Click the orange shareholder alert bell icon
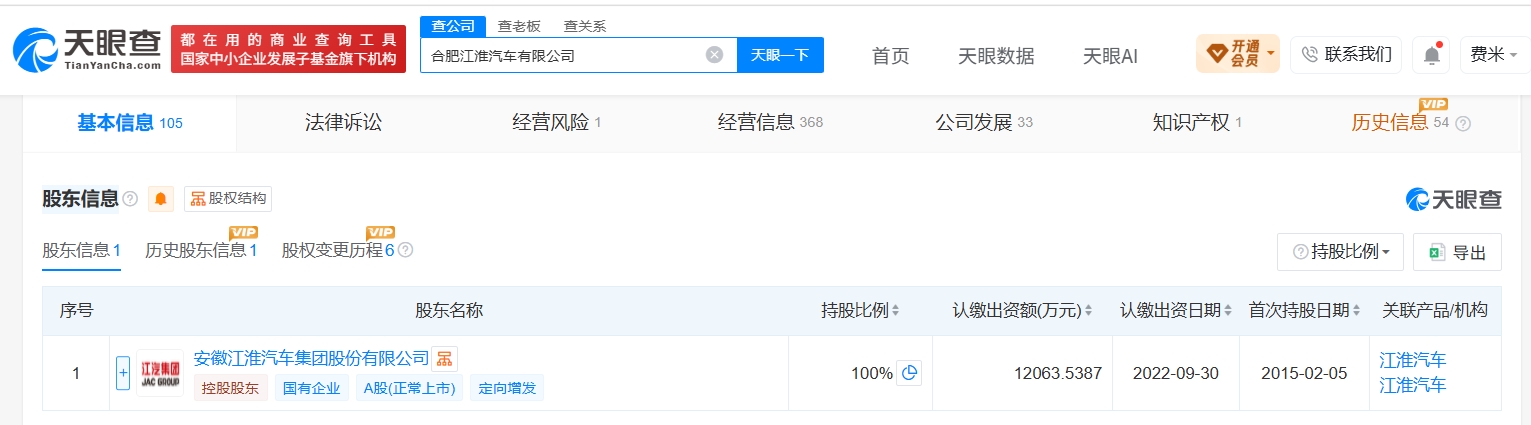The width and height of the screenshot is (1531, 425). pos(161,199)
